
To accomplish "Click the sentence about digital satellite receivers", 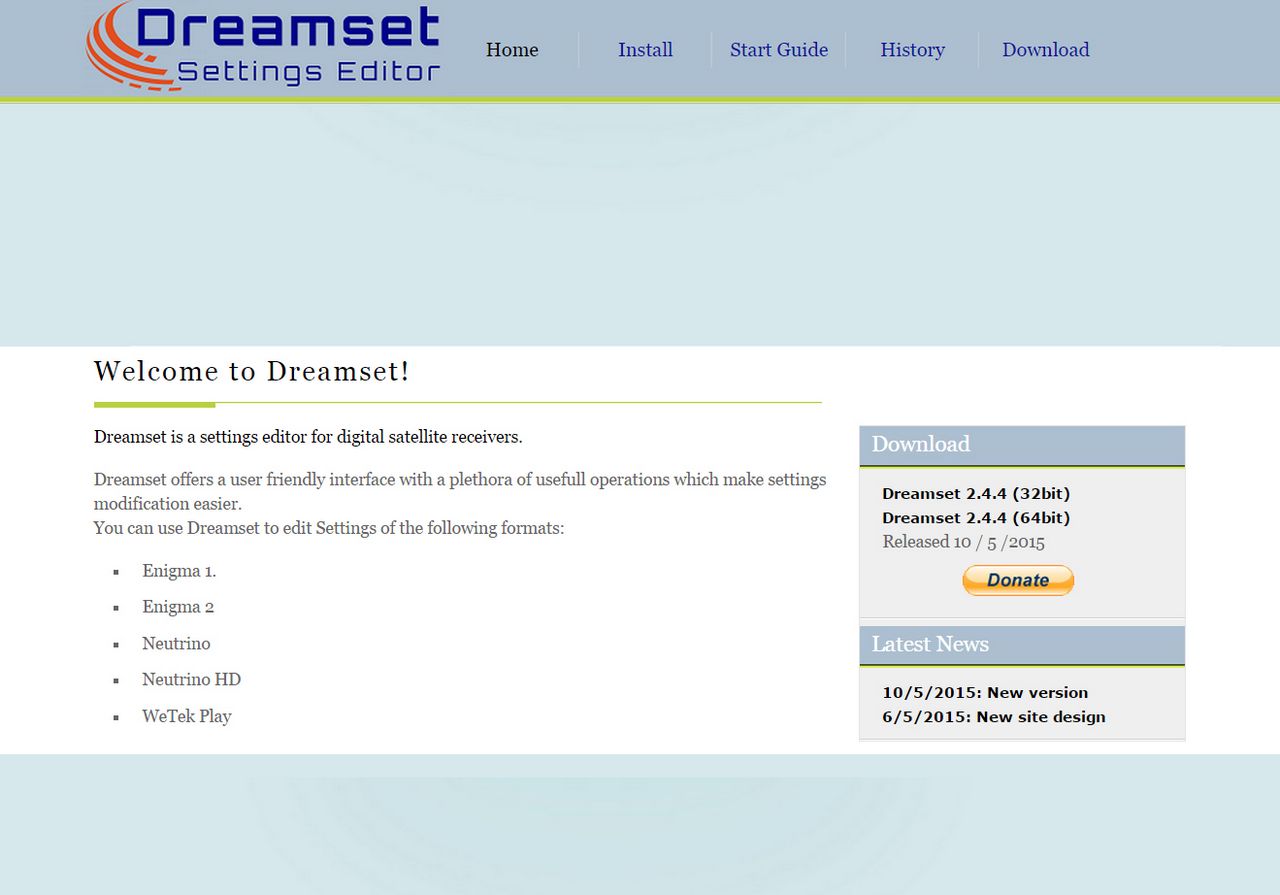I will [308, 437].
